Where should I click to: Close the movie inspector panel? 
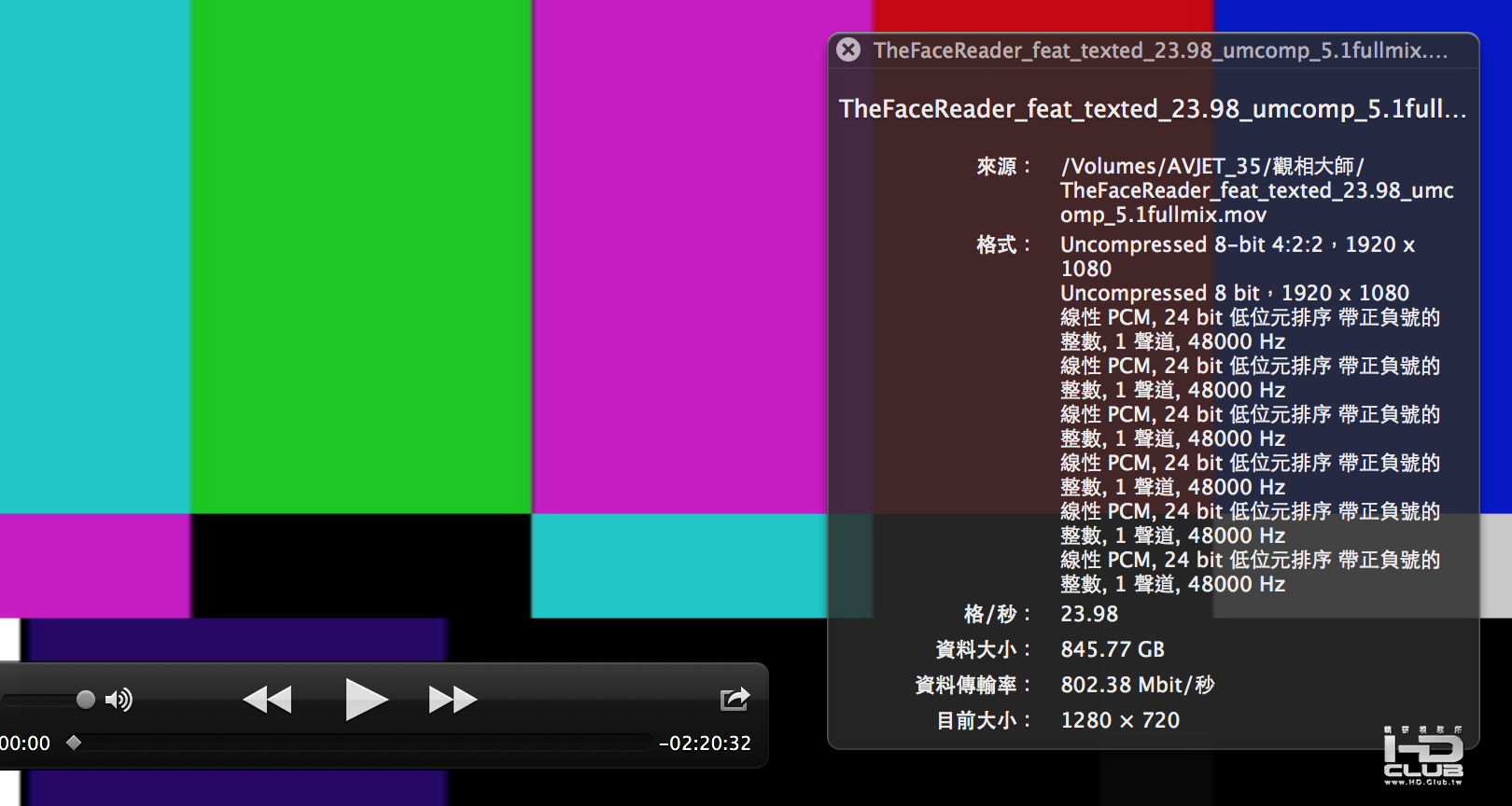848,49
